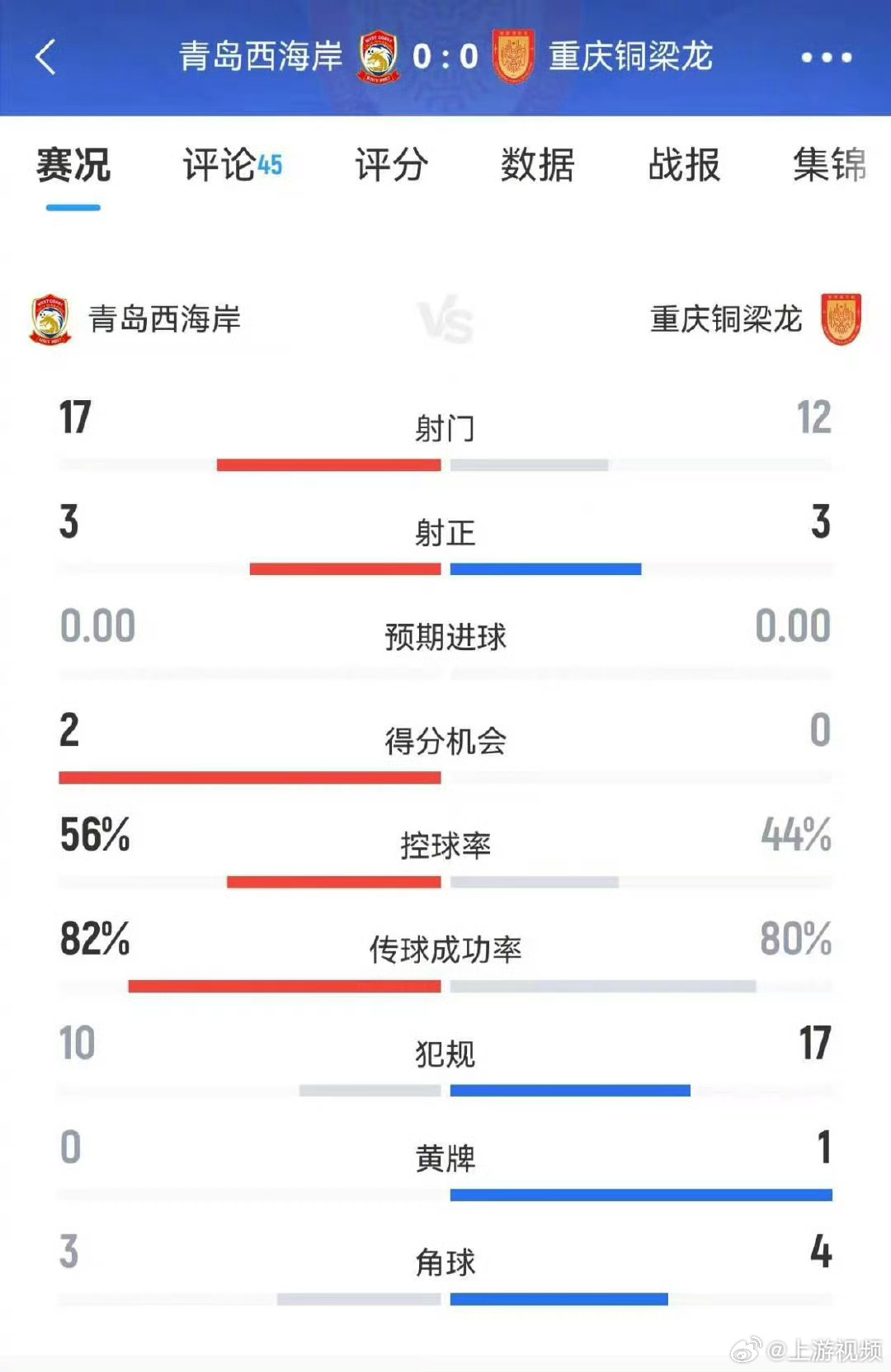891x1372 pixels.
Task: Tap the 预期进球 stat label
Action: 445,637
